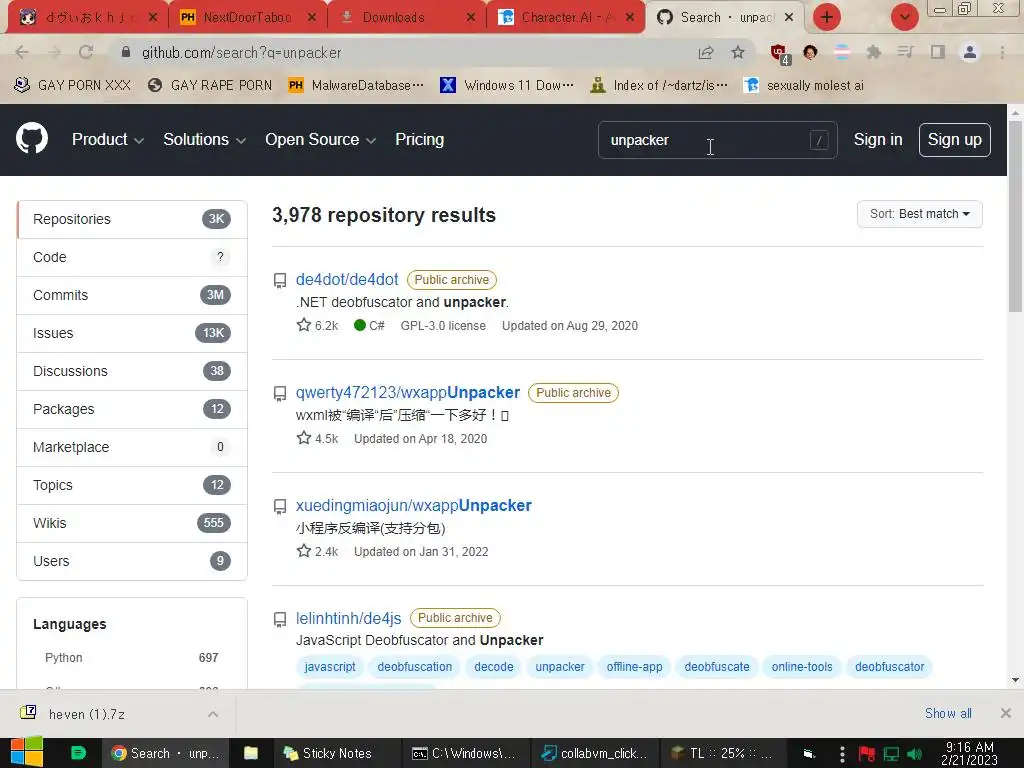Screen dimensions: 1024x768
Task: Open the Sort: Best match dropdown
Action: click(920, 214)
